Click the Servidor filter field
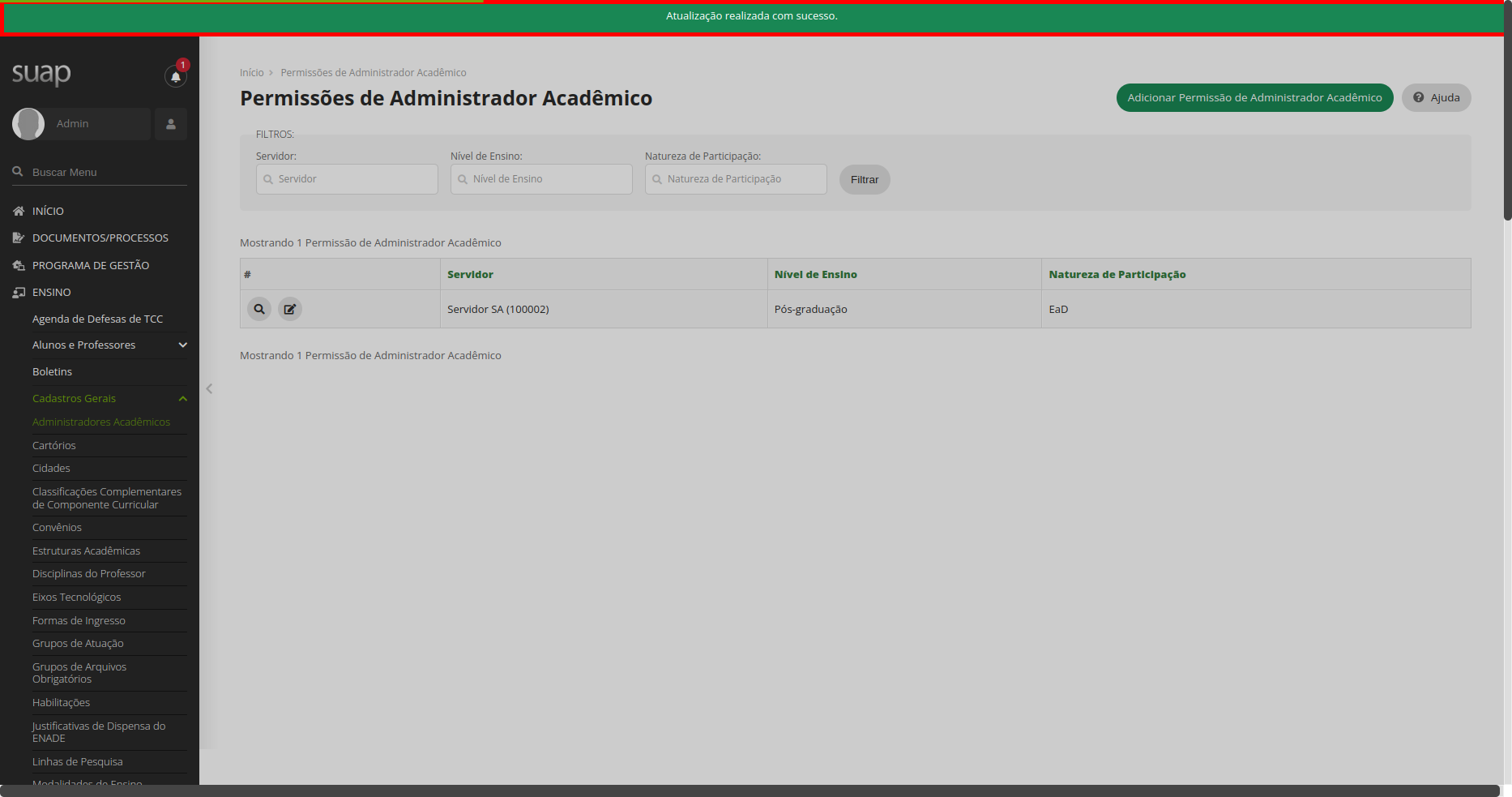Viewport: 1512px width, 797px height. pos(347,179)
